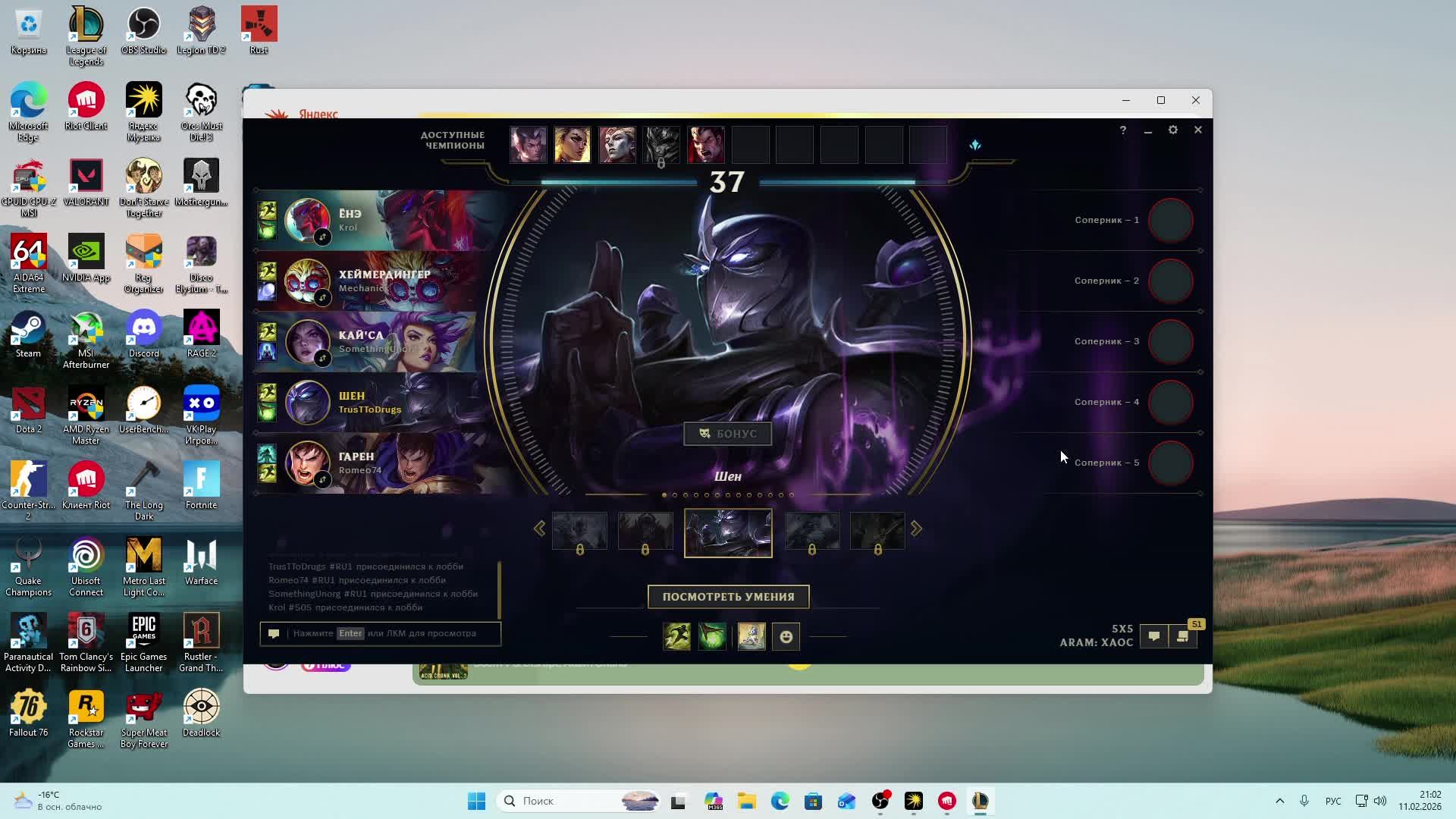Open the Flash summoner spell selector
Image resolution: width=1456 pixels, height=819 pixels.
(676, 637)
